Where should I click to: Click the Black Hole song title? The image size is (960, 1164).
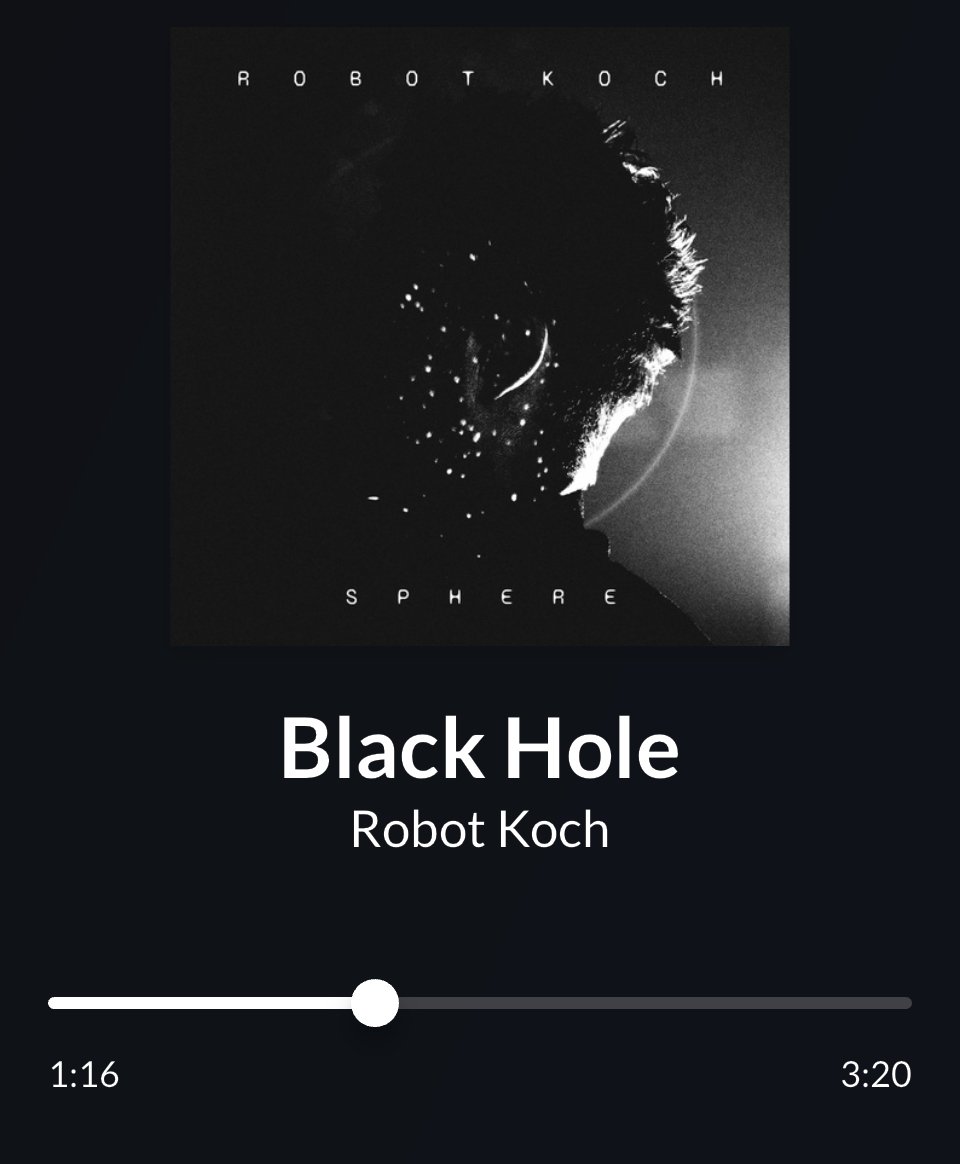point(480,748)
